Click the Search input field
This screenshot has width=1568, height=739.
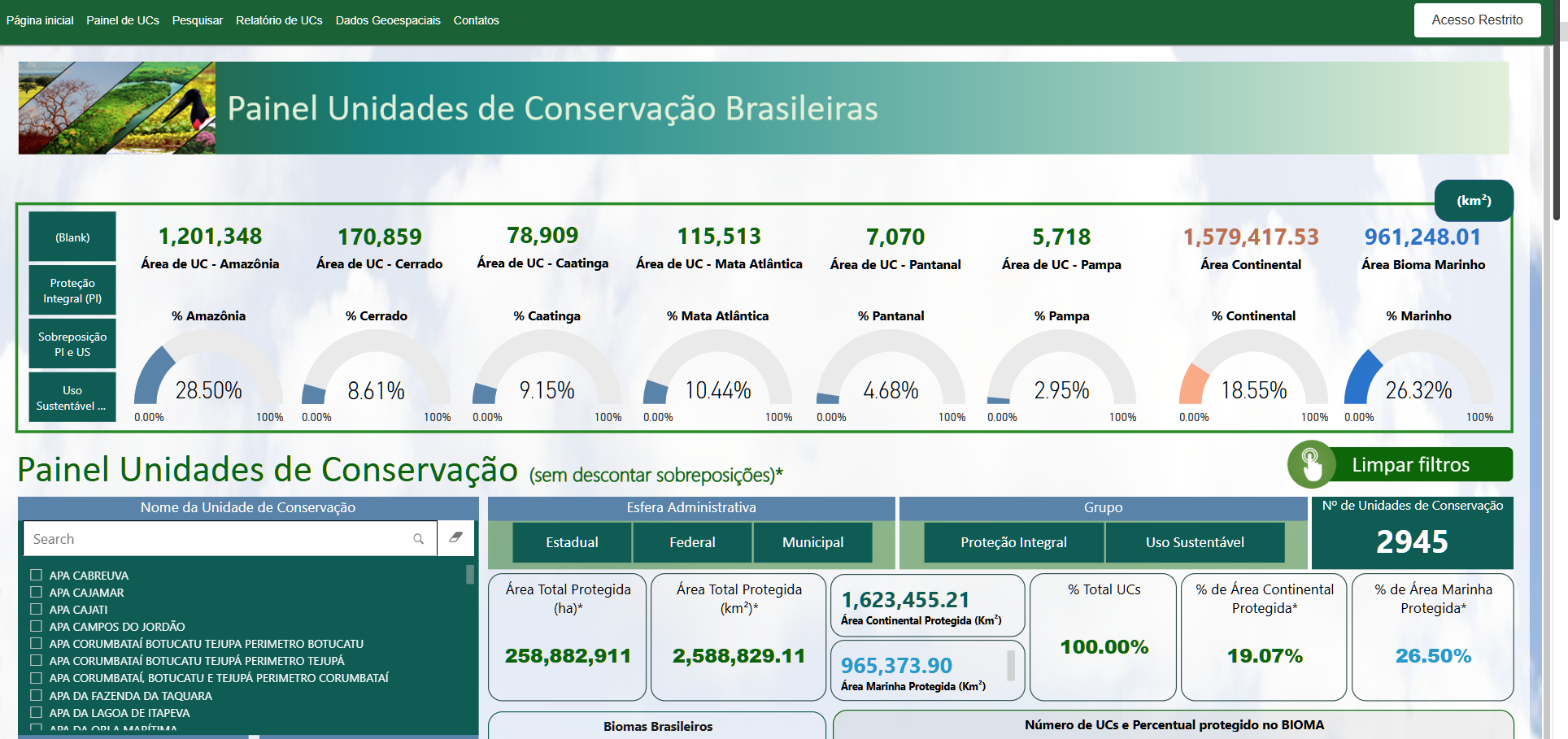click(x=220, y=539)
